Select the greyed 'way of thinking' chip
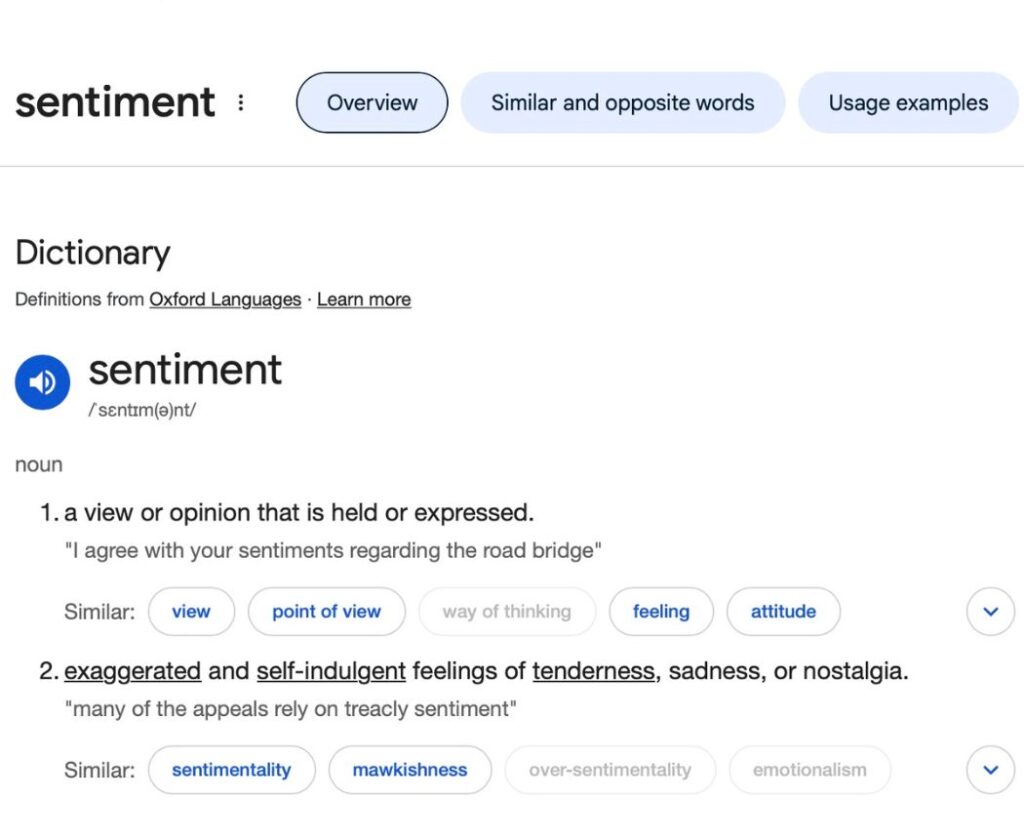 click(x=507, y=611)
